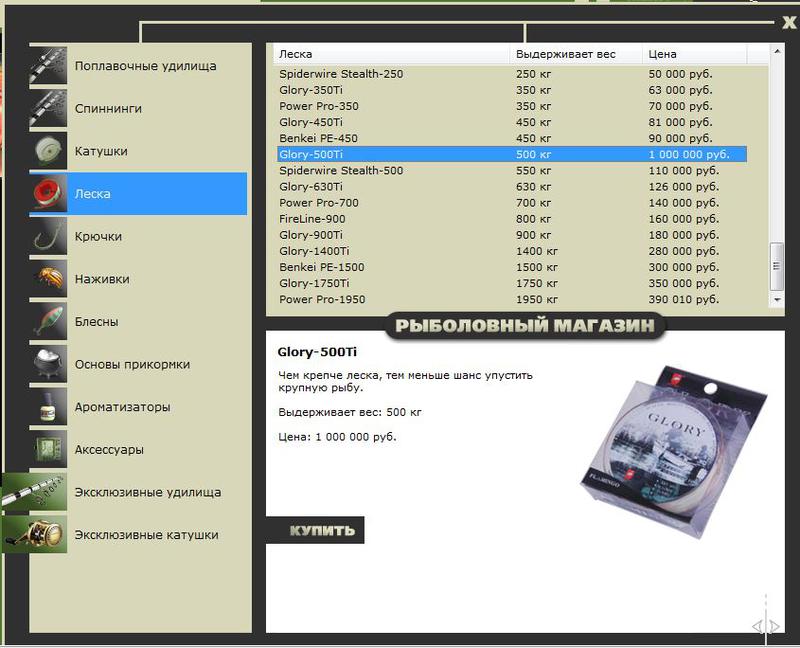Viewport: 800px width, 648px height.
Task: Select Glory-450Ti row
Action: [512, 122]
